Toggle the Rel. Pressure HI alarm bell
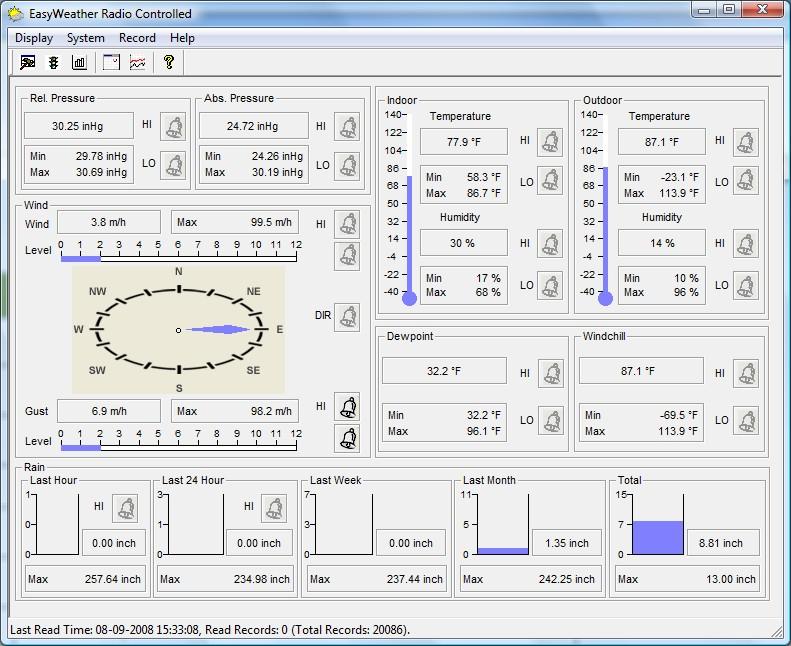 click(x=174, y=126)
